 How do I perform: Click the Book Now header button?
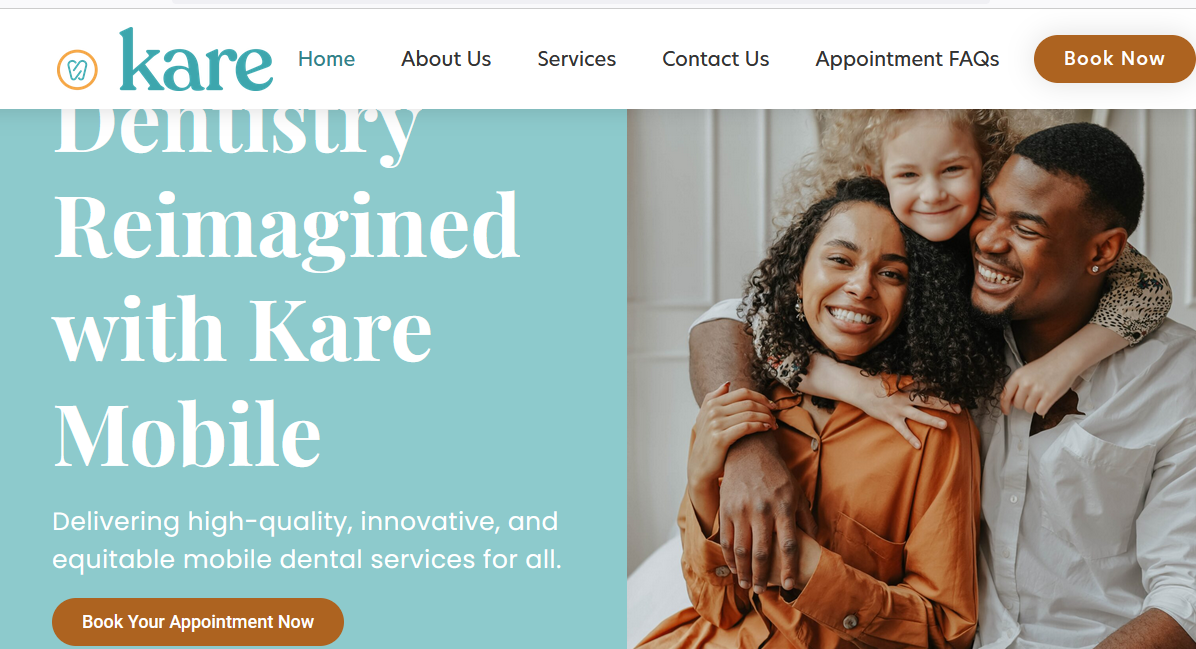click(1114, 59)
